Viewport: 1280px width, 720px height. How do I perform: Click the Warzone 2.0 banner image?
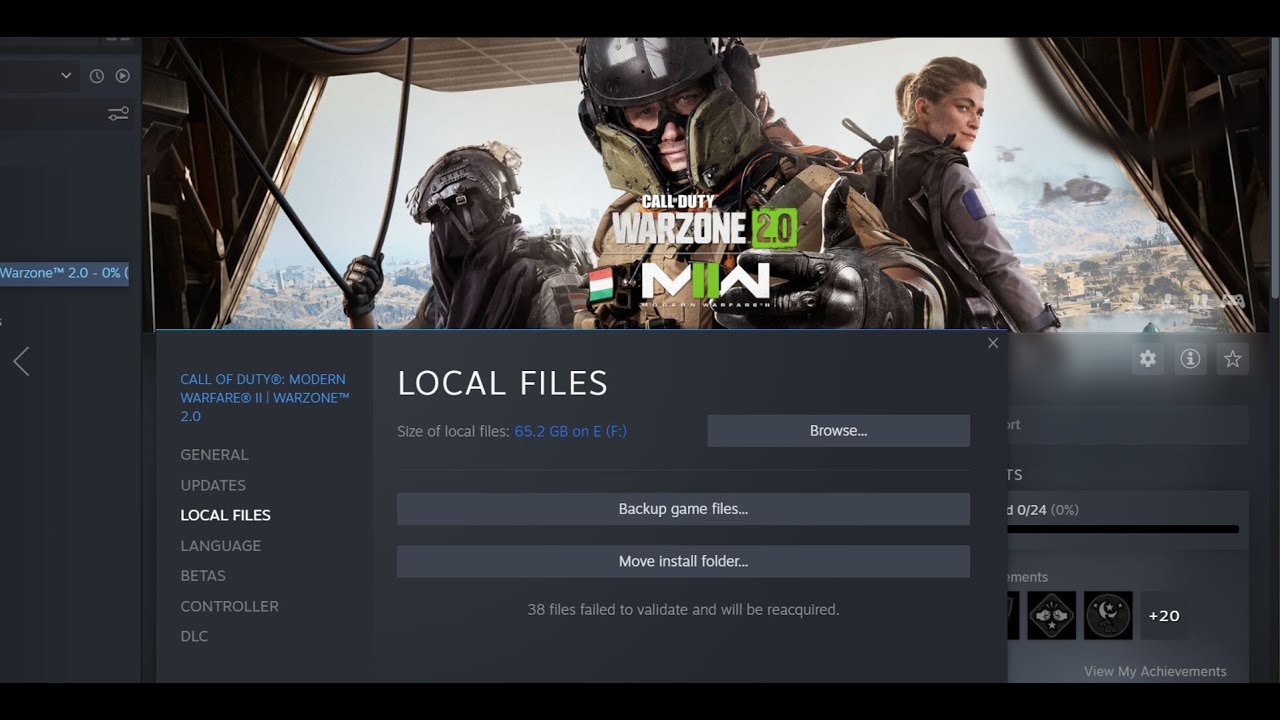(x=705, y=185)
